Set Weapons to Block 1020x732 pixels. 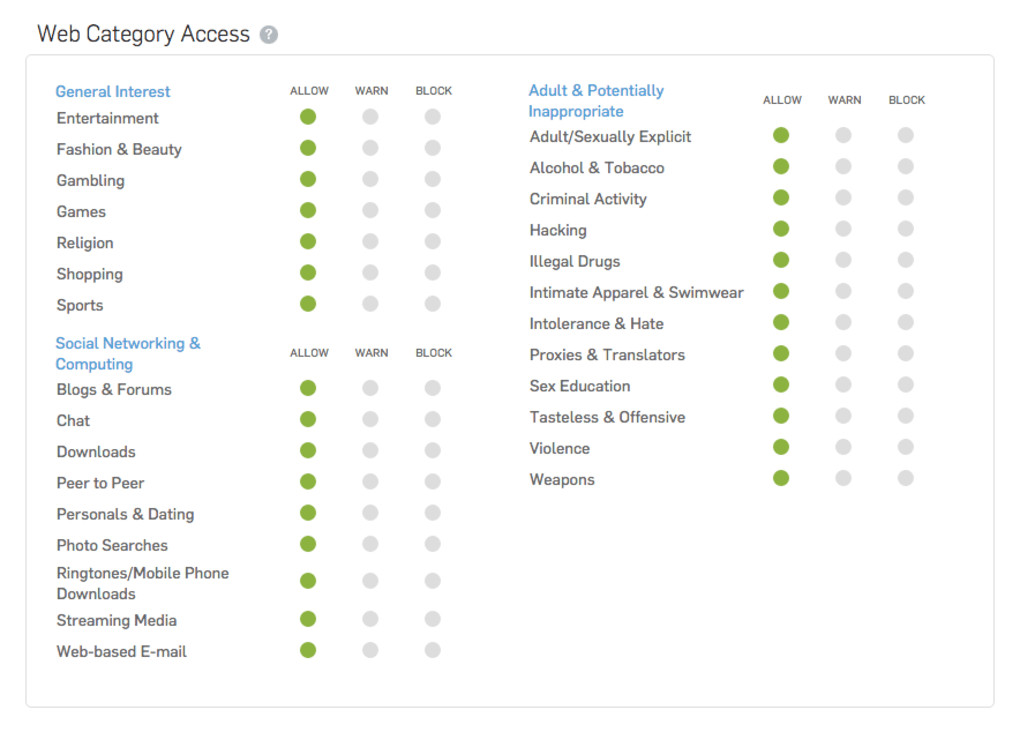(x=905, y=478)
